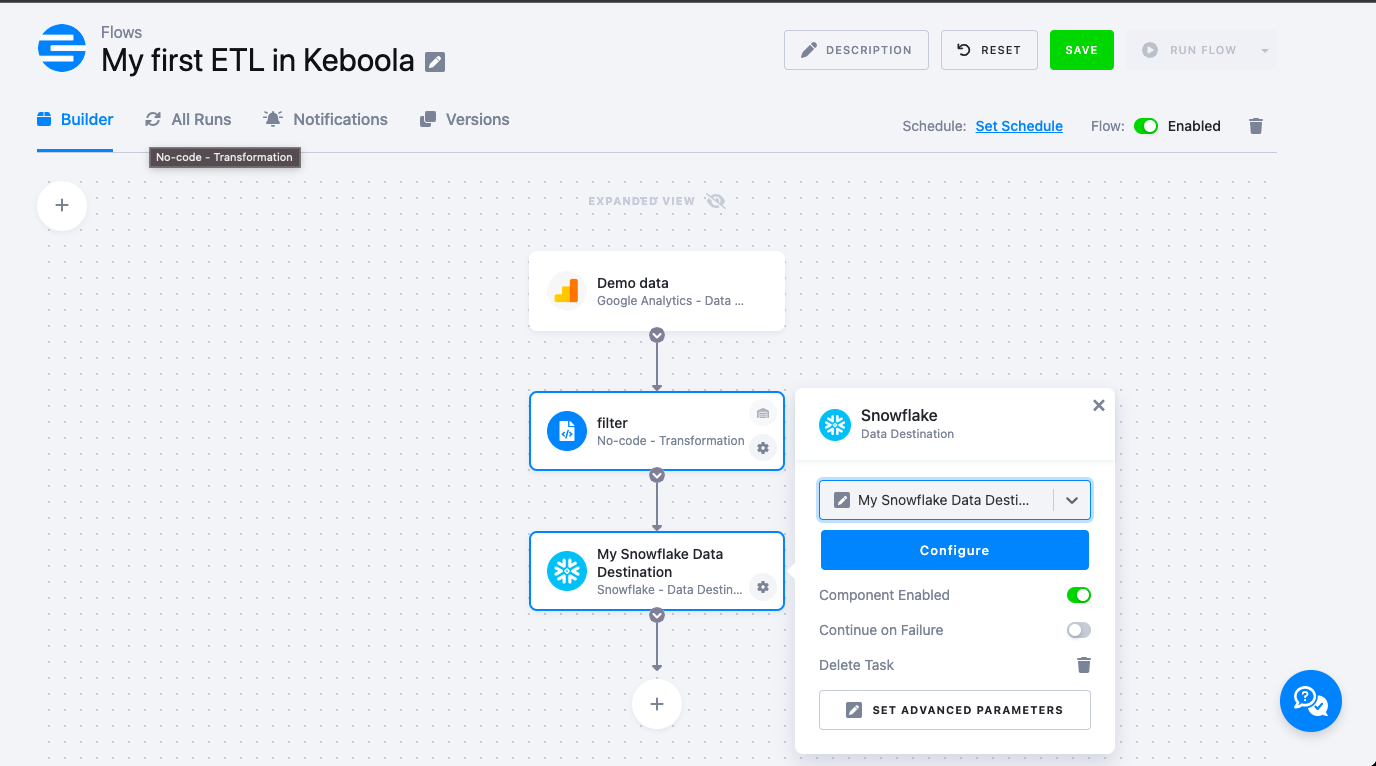The image size is (1376, 766).
Task: Toggle the Flow Enabled switch off
Action: [1146, 126]
